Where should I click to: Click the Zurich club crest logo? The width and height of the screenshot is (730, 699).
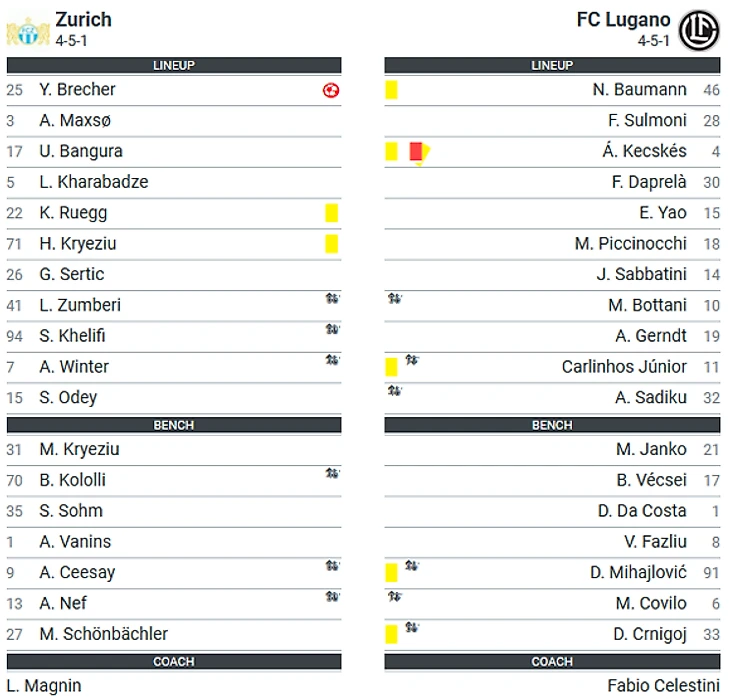click(x=28, y=32)
